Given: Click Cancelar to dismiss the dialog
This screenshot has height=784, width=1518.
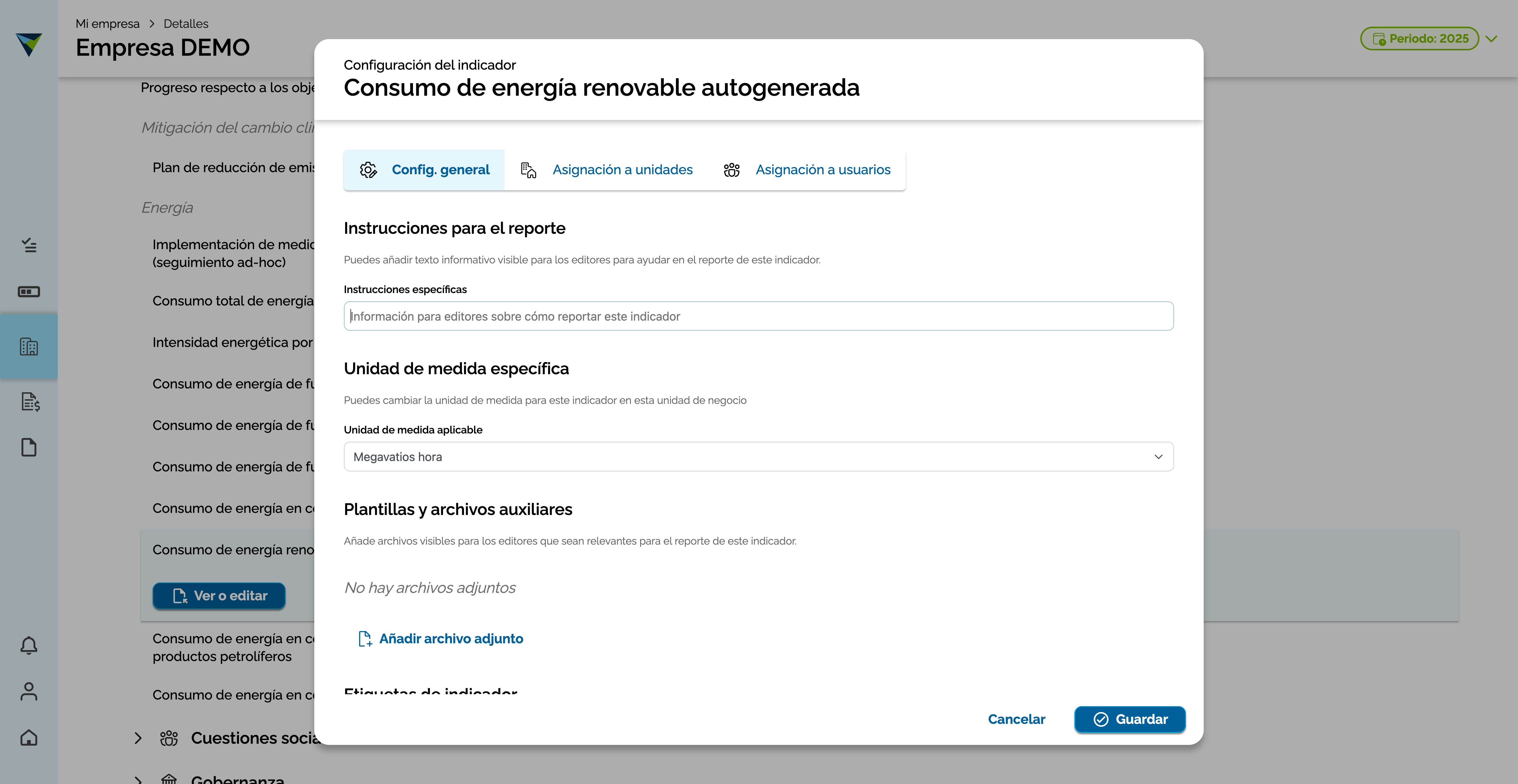Looking at the screenshot, I should pos(1017,719).
